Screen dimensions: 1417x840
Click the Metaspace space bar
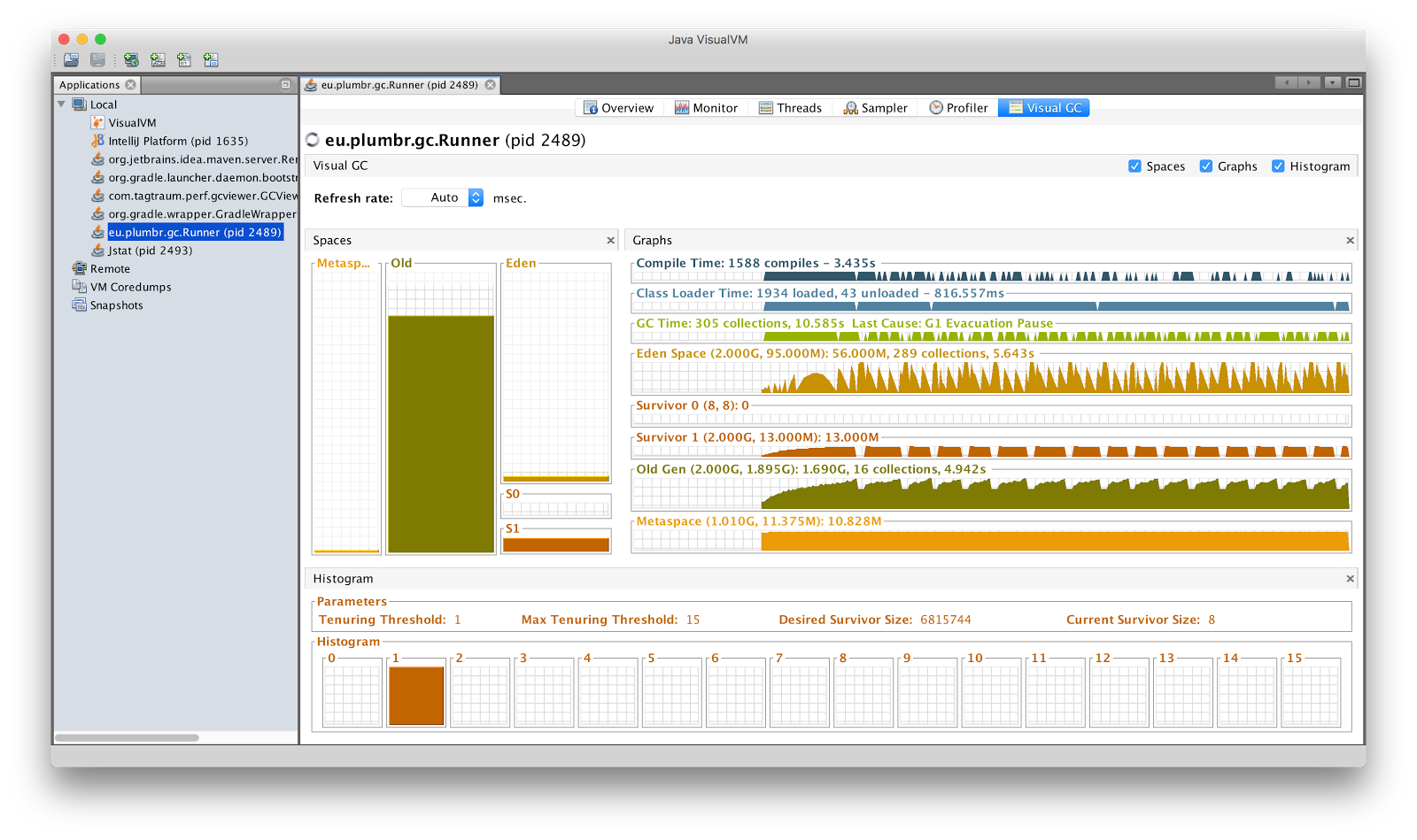pyautogui.click(x=346, y=551)
